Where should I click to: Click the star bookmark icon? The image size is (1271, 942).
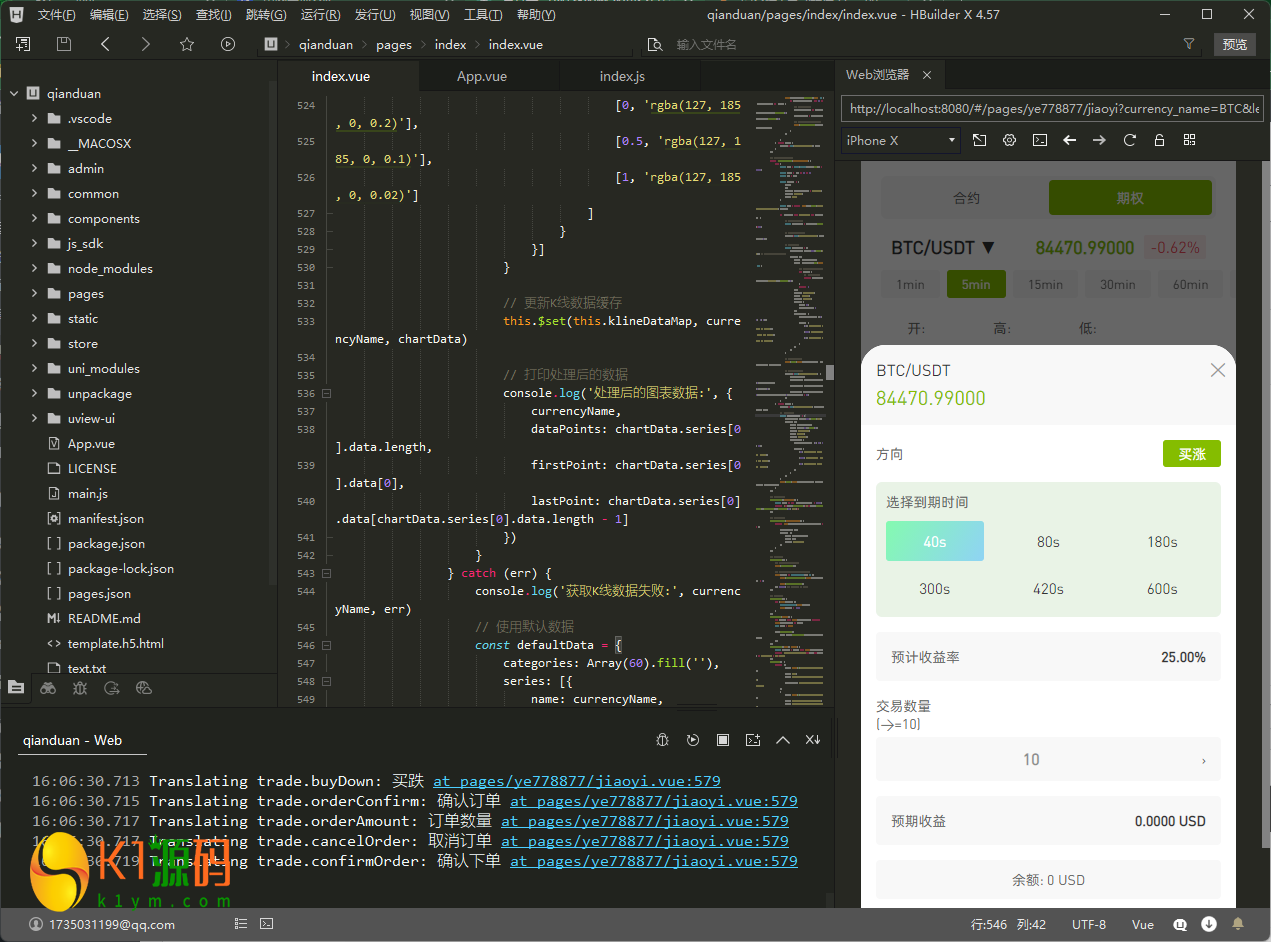[x=187, y=44]
